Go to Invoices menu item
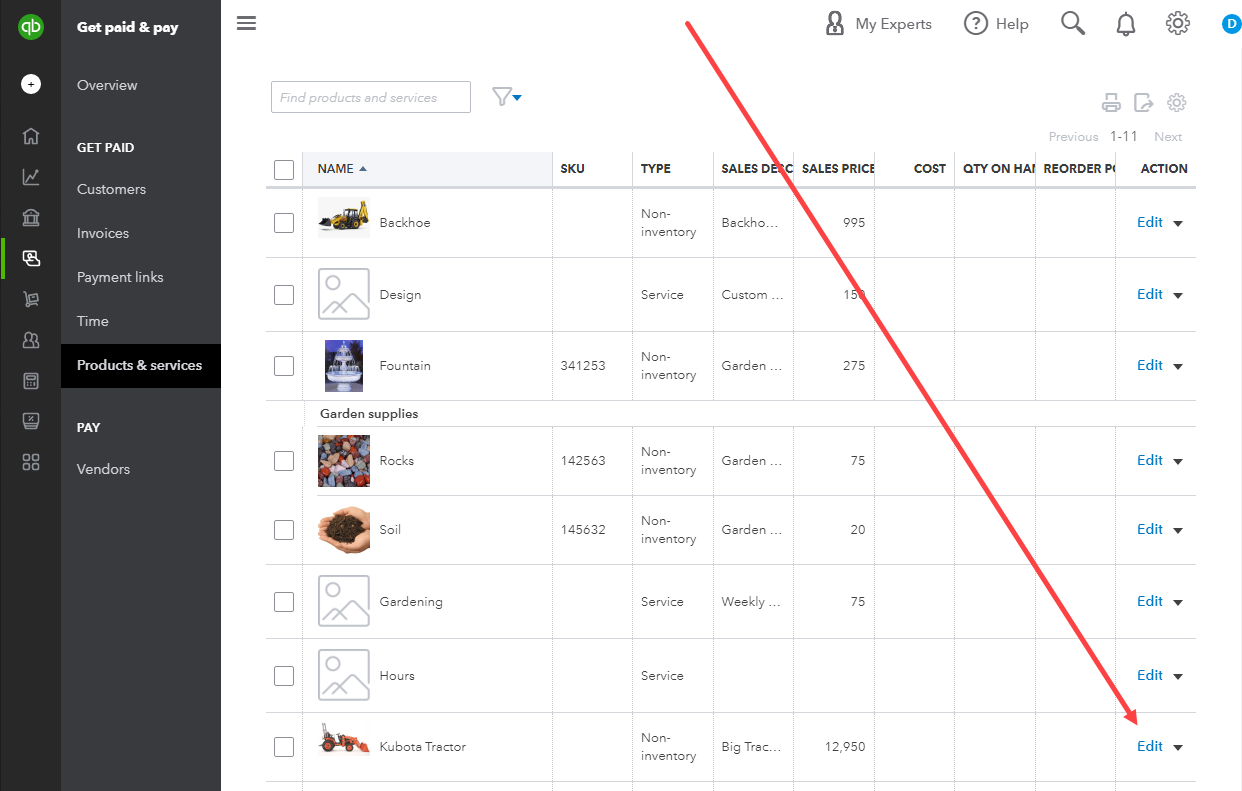 click(103, 233)
